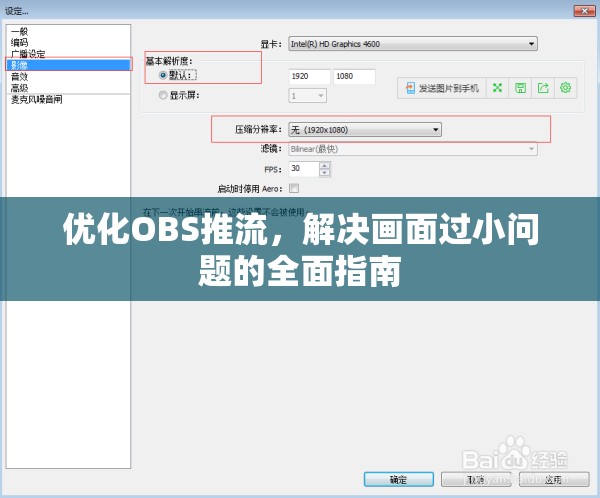
Task: Open the 压缩分辨率 dropdown
Action: (x=365, y=130)
